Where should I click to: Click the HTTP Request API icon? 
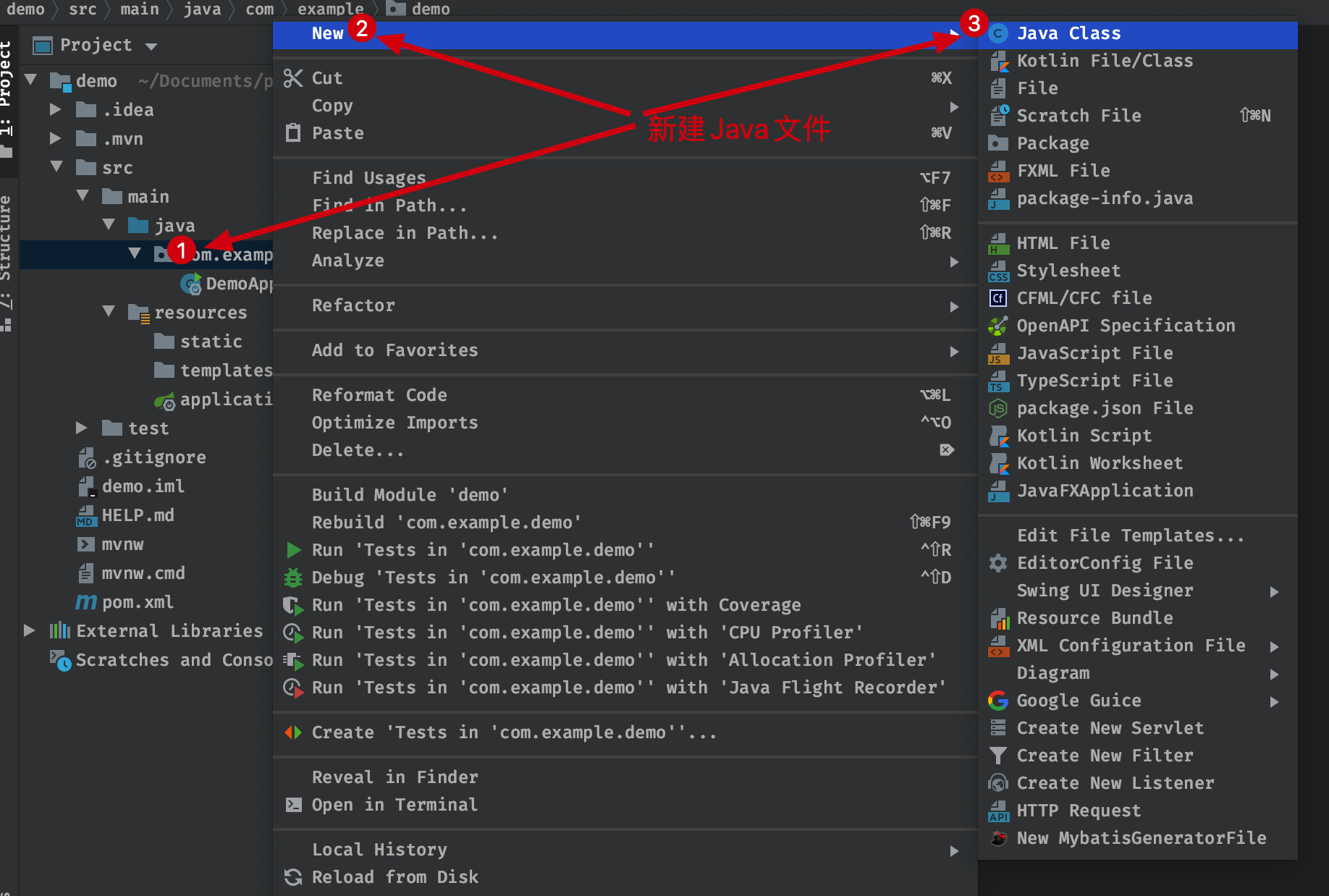999,811
